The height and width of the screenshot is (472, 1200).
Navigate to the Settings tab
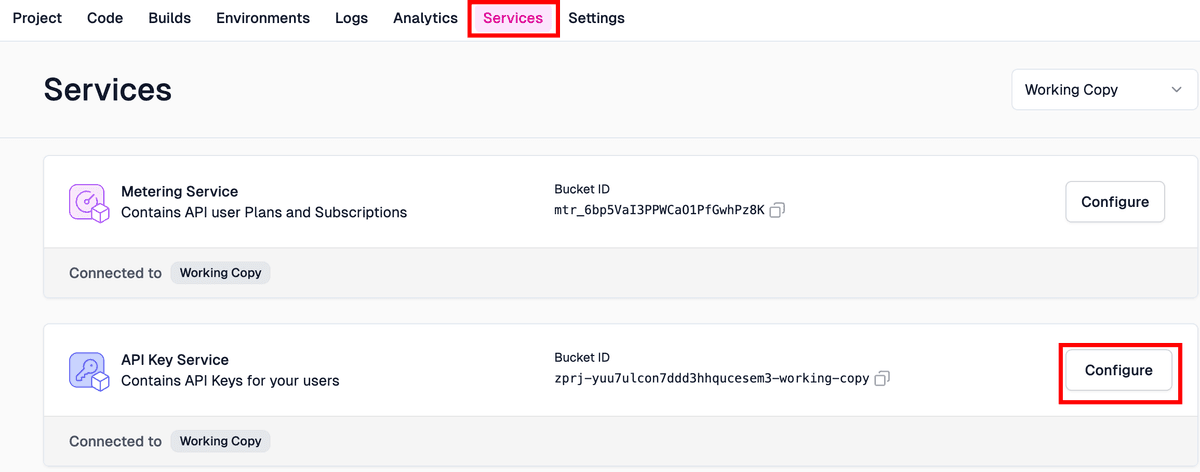point(596,18)
